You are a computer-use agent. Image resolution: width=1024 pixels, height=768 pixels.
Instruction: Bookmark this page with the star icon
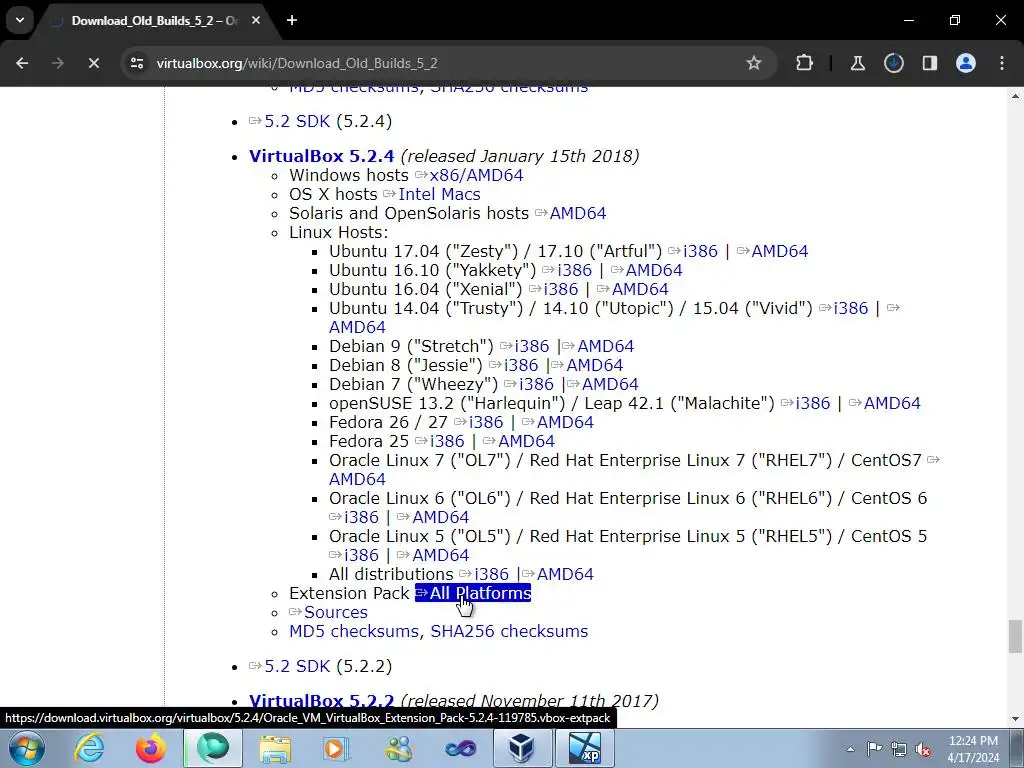[754, 63]
